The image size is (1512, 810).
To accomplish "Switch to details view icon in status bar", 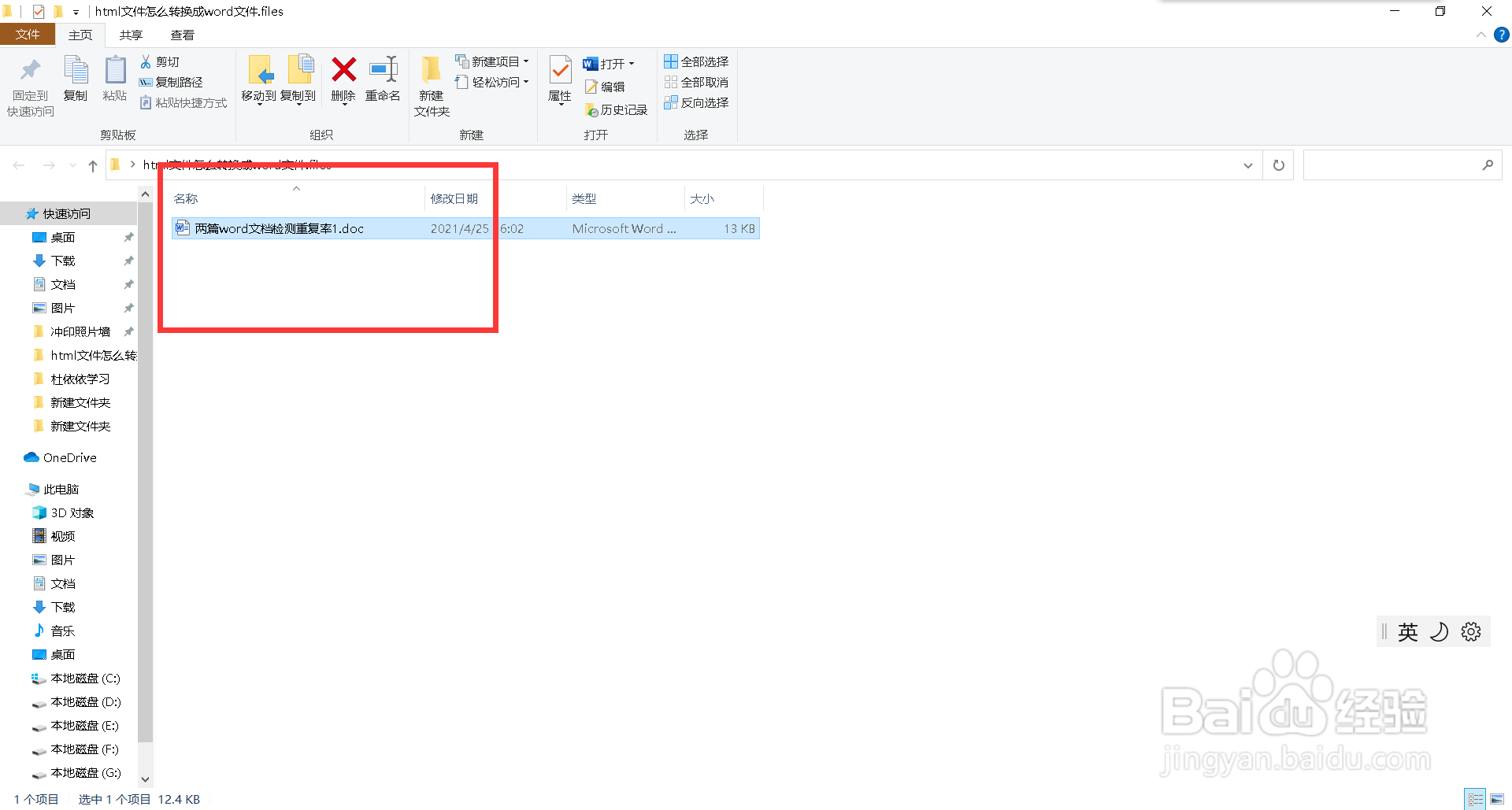I will click(x=1475, y=799).
